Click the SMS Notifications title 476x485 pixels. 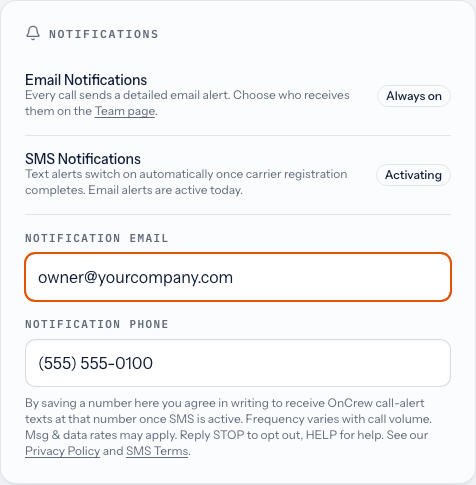coord(83,159)
